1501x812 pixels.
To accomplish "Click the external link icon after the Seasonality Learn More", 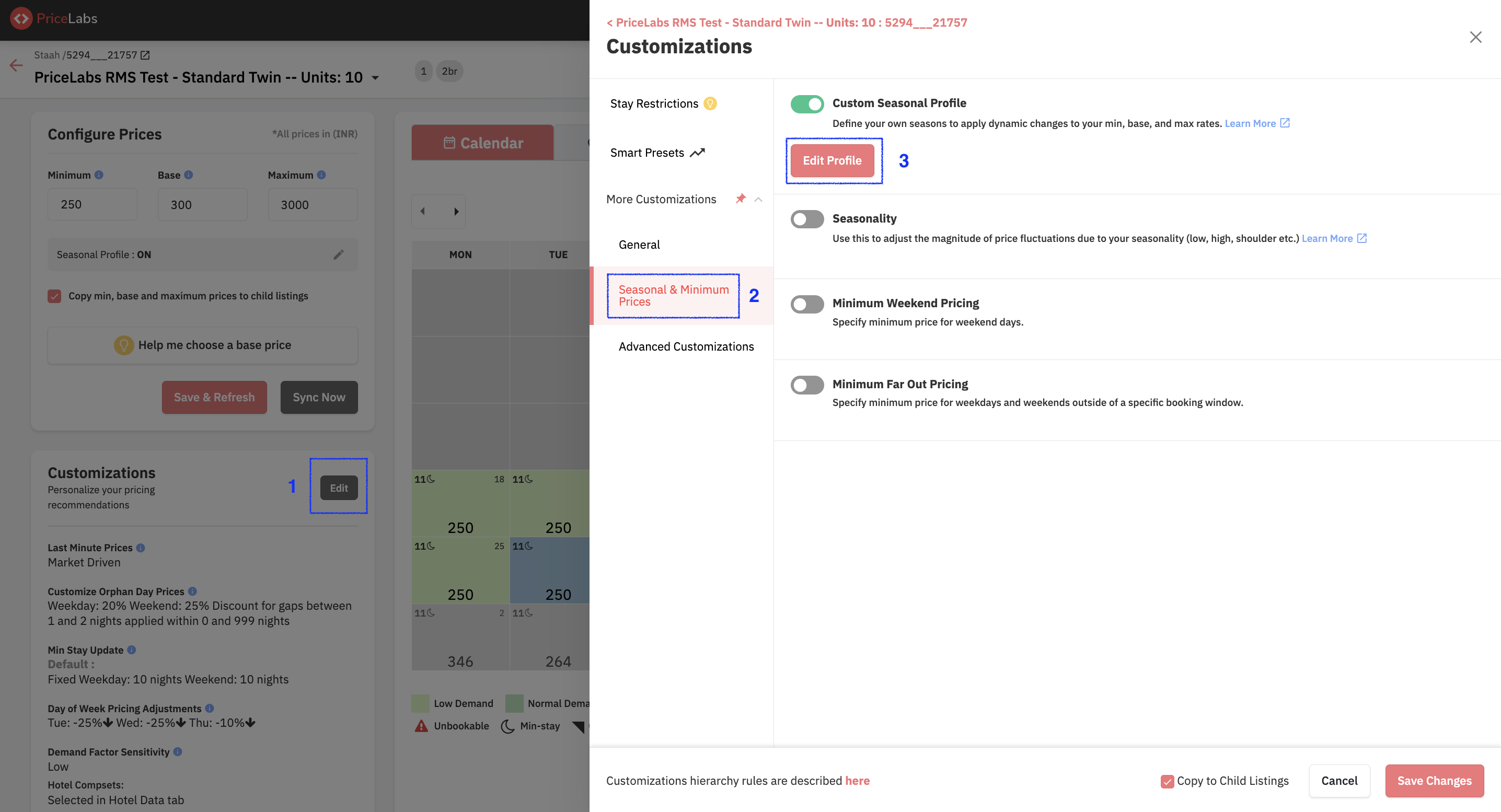I will 1362,238.
